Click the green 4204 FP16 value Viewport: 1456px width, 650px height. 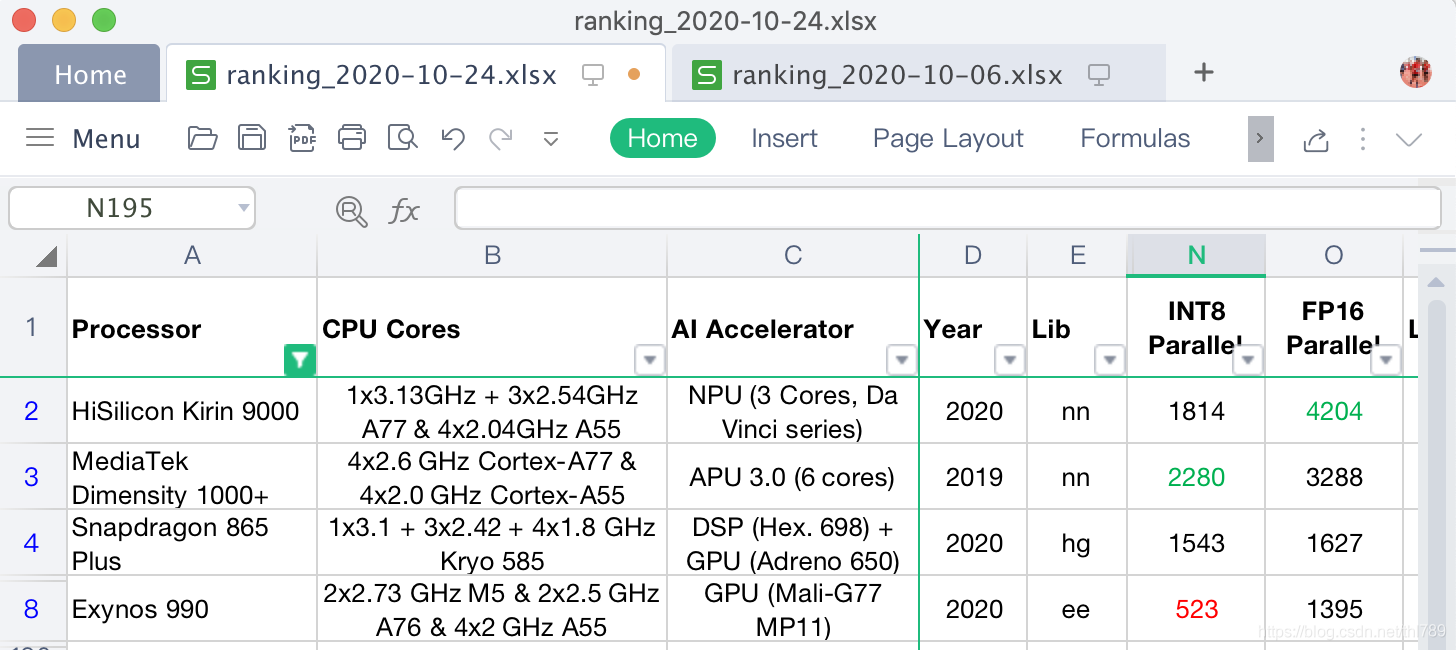1334,411
